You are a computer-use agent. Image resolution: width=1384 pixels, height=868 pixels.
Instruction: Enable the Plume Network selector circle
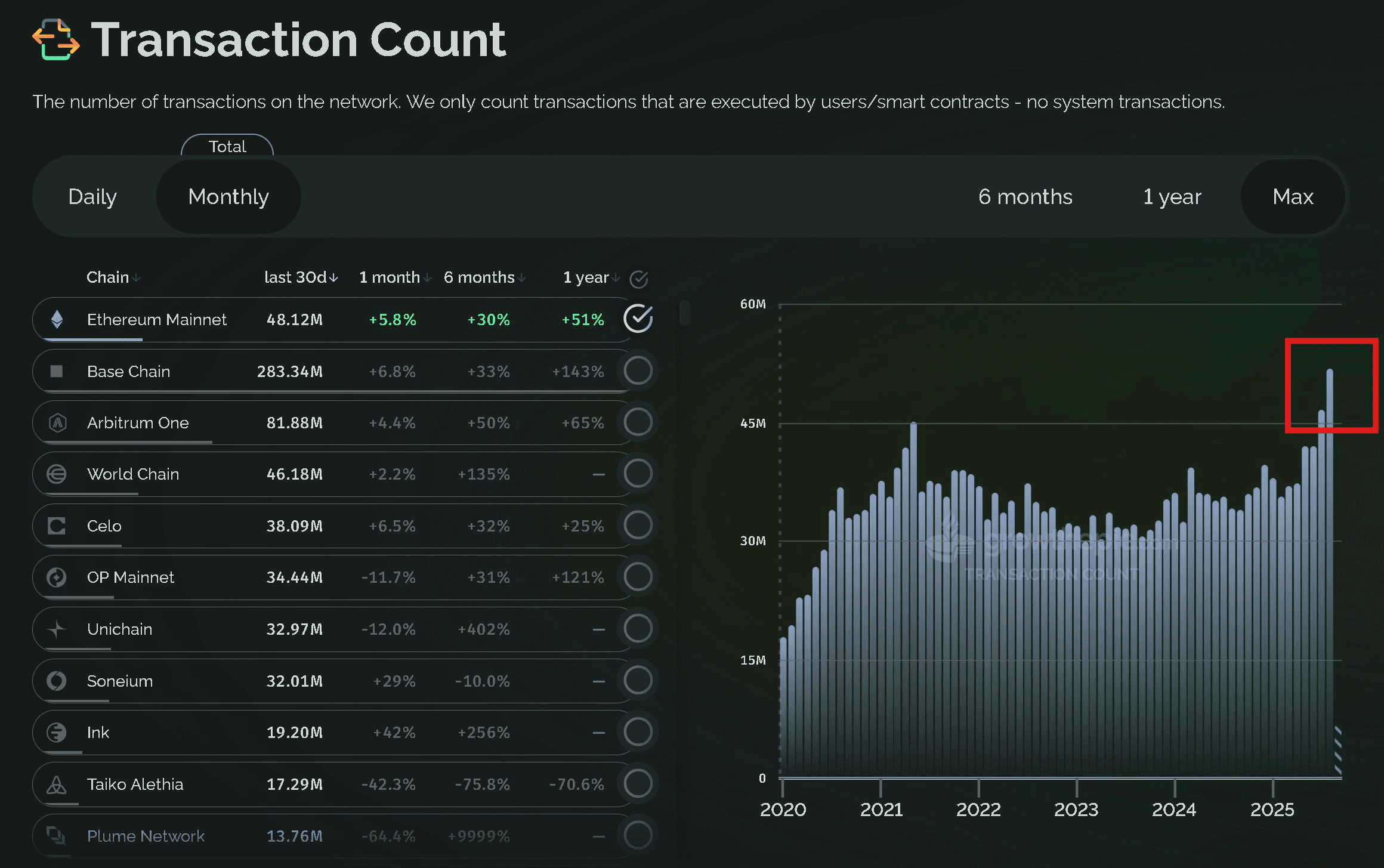click(638, 835)
